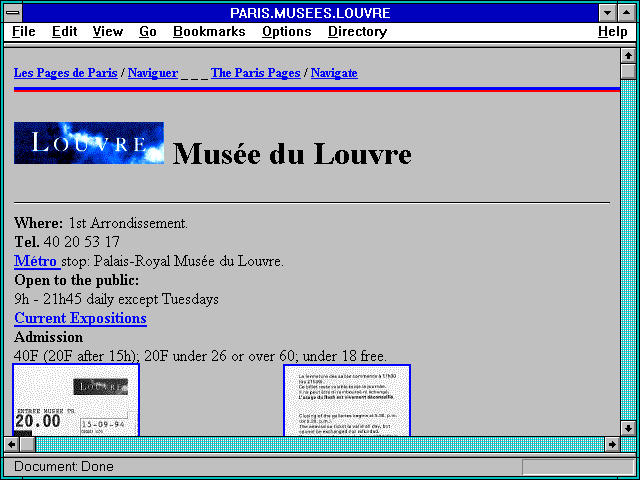Follow the Navigate link
Image resolution: width=640 pixels, height=480 pixels.
coord(334,73)
